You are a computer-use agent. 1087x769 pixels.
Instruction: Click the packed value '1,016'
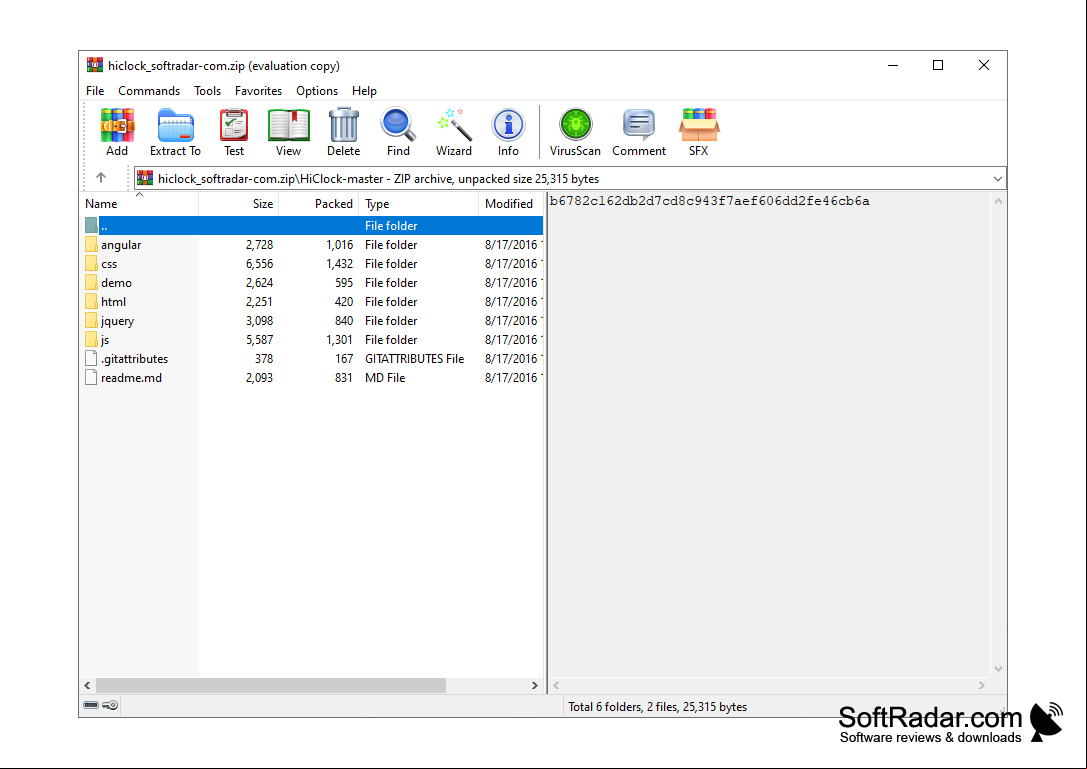pyautogui.click(x=340, y=245)
